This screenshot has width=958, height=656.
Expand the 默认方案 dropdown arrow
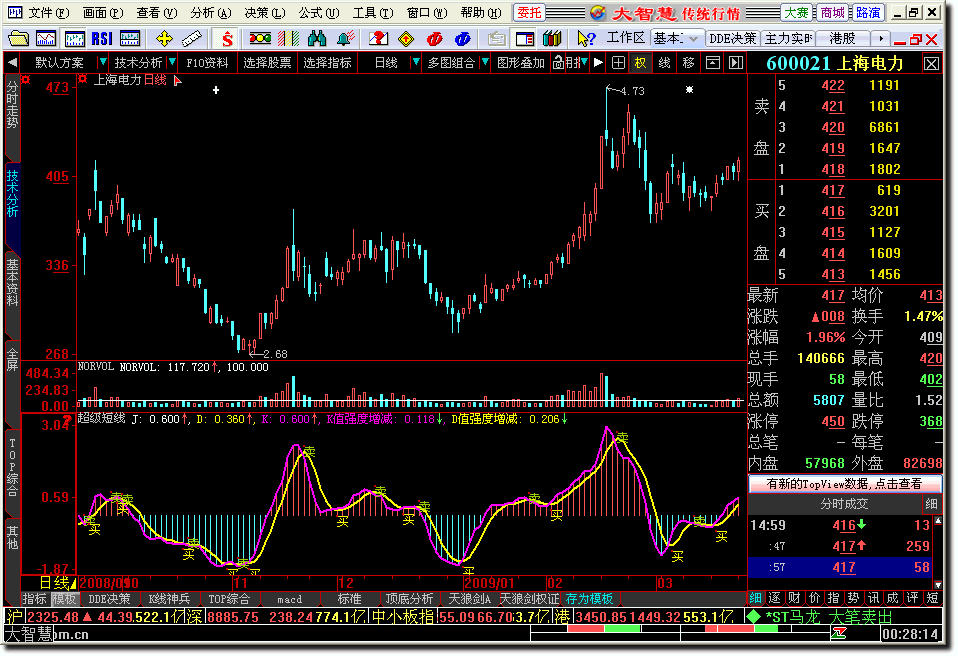(x=103, y=62)
